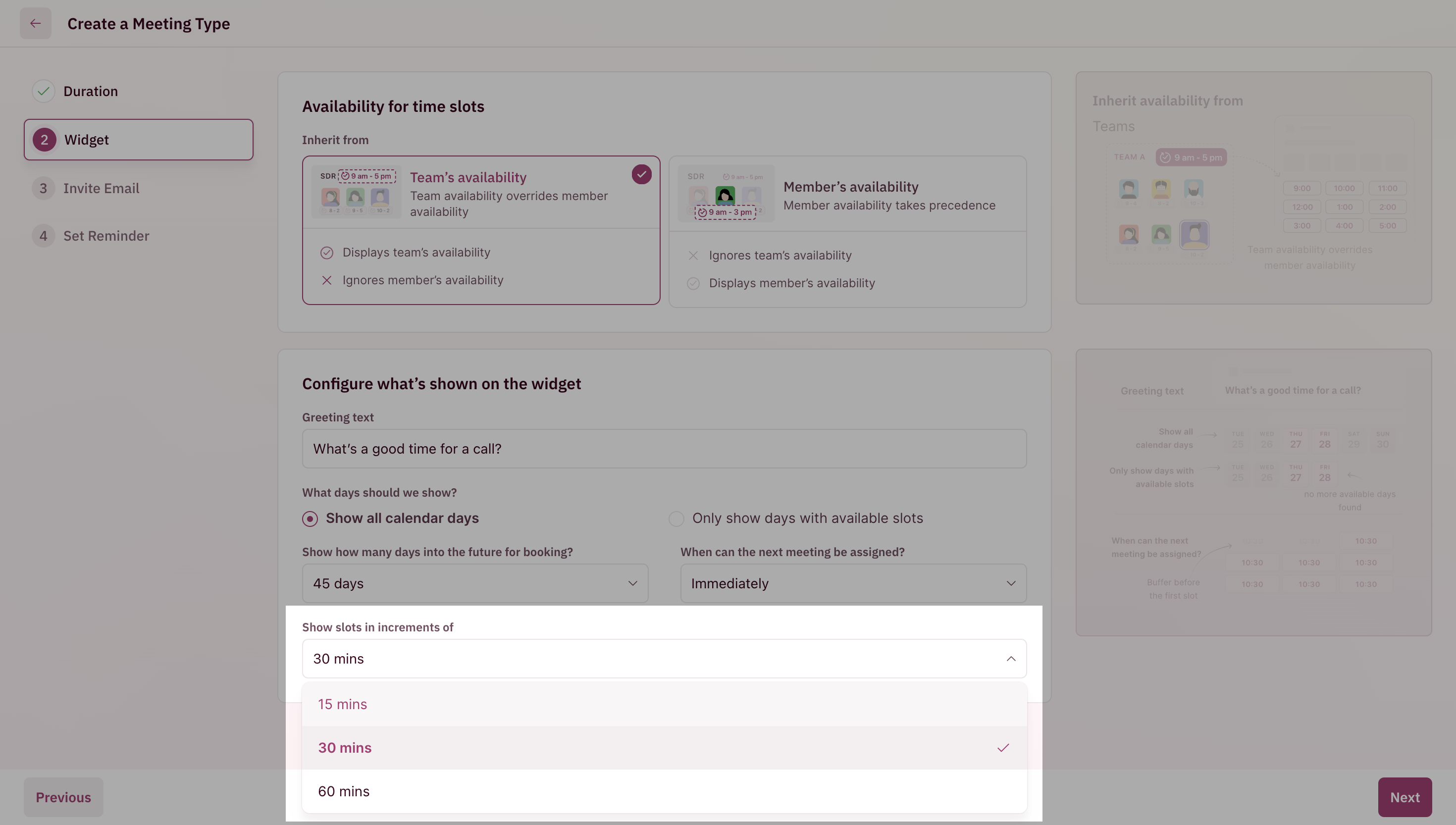Select Show all calendar days radio
Image resolution: width=1456 pixels, height=825 pixels.
[x=310, y=519]
